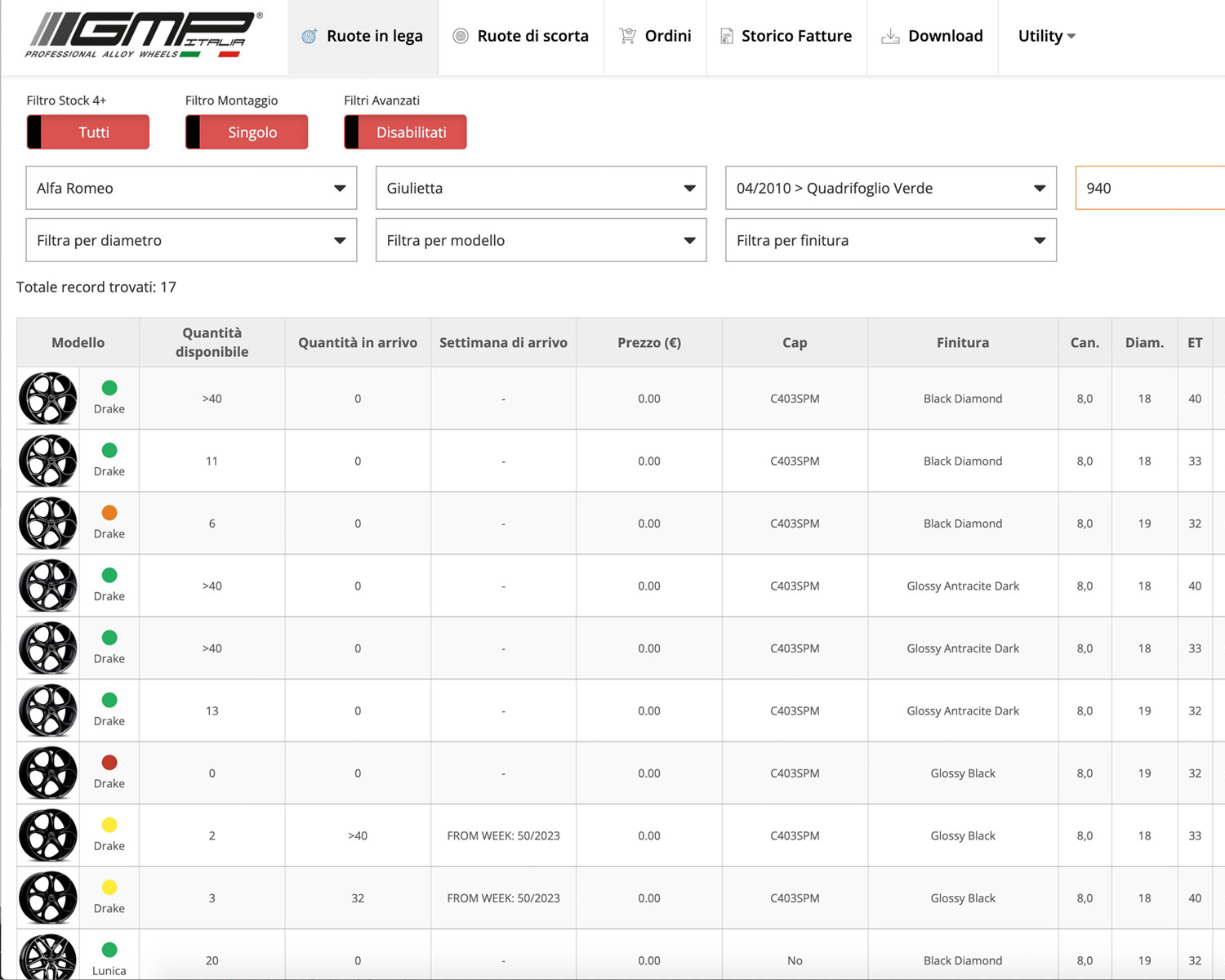Click the spare wheel icon beside Ruote di scorta
Viewport: 1225px width, 980px height.
coord(461,36)
